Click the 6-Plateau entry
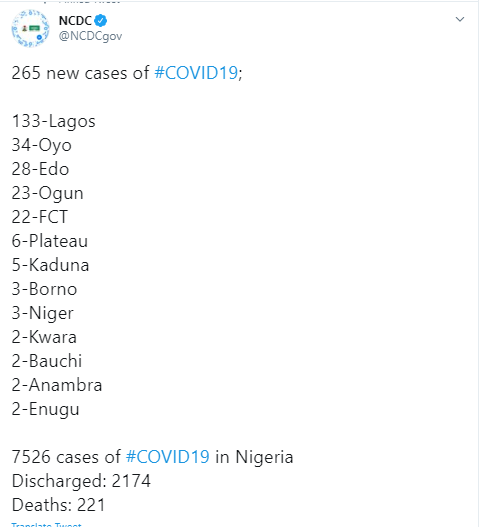 [x=50, y=241]
